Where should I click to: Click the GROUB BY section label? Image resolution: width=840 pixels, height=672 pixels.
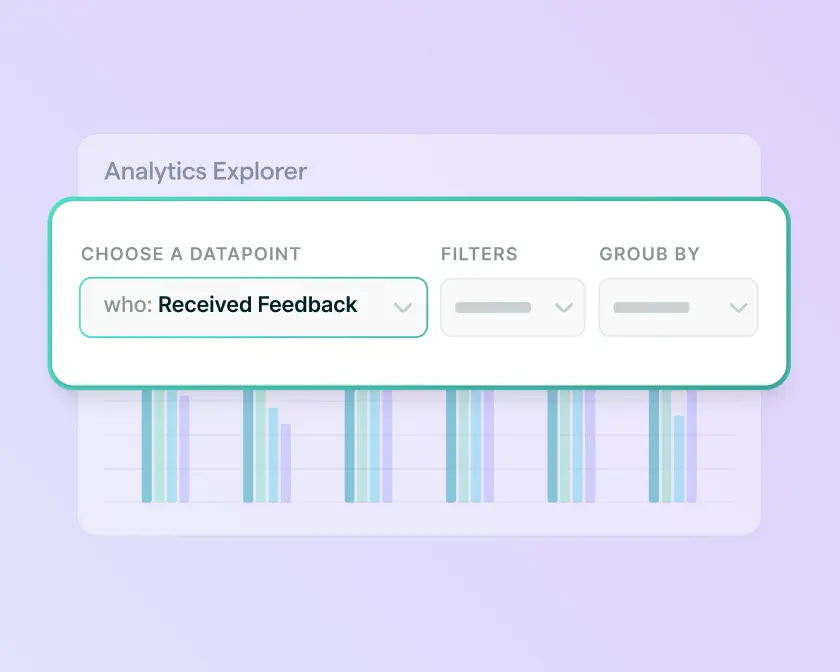coord(649,254)
